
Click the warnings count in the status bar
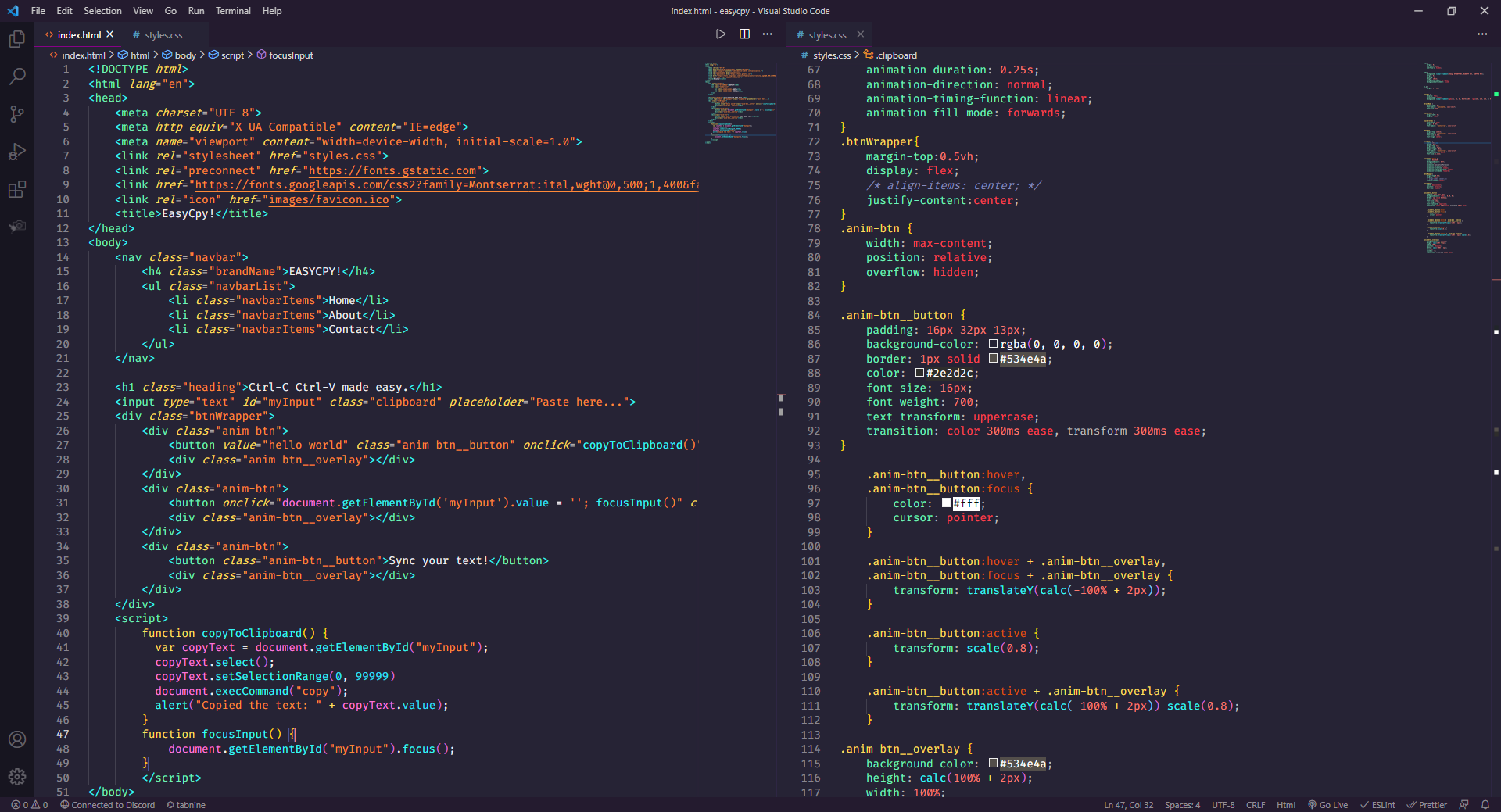click(39, 805)
